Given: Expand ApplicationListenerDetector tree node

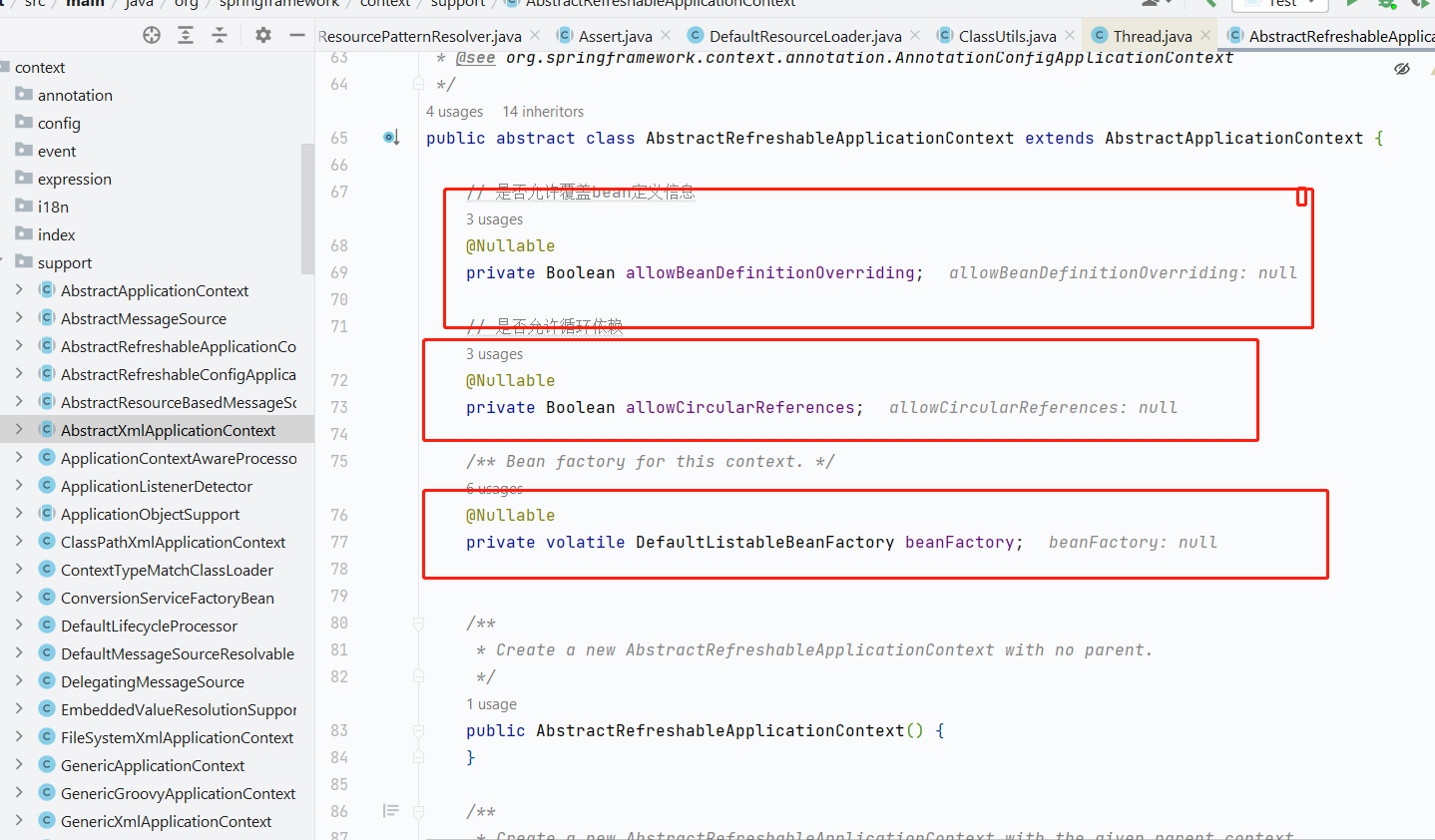Looking at the screenshot, I should [19, 486].
